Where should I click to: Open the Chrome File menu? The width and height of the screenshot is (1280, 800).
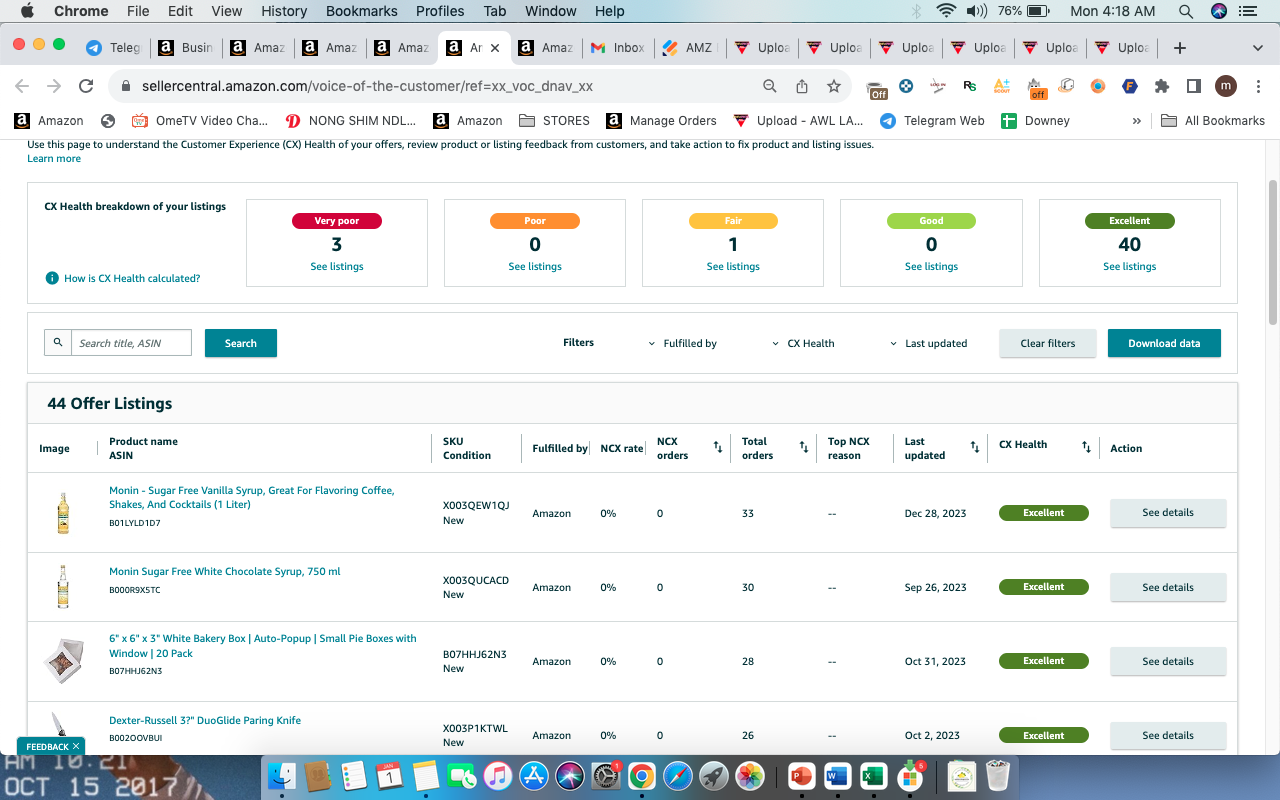point(138,11)
